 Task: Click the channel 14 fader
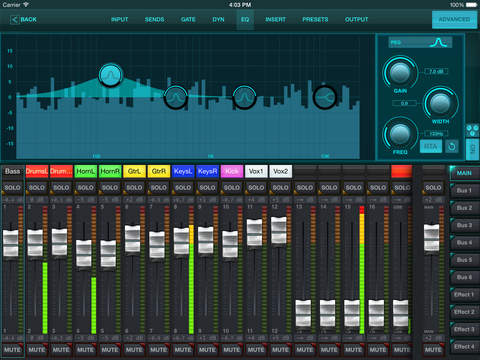(327, 313)
